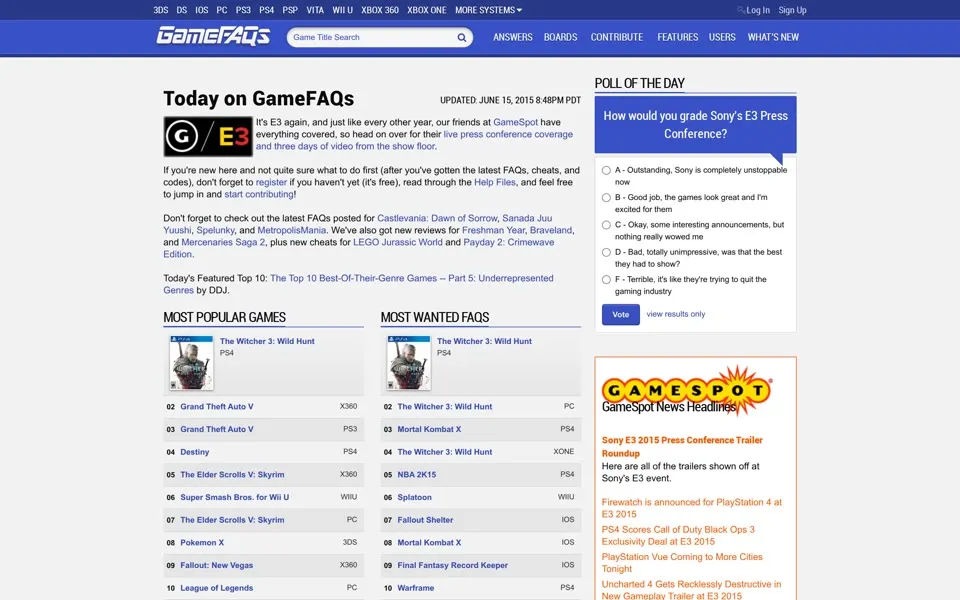The height and width of the screenshot is (600, 960).
Task: Click Witcher 3 cover in Most Wanted FAQs
Action: pos(409,363)
